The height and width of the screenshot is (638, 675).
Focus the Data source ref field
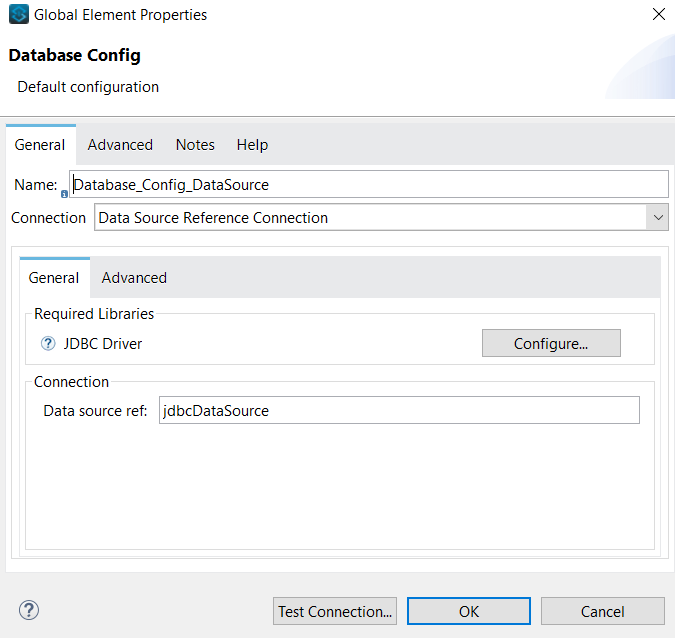tap(398, 410)
